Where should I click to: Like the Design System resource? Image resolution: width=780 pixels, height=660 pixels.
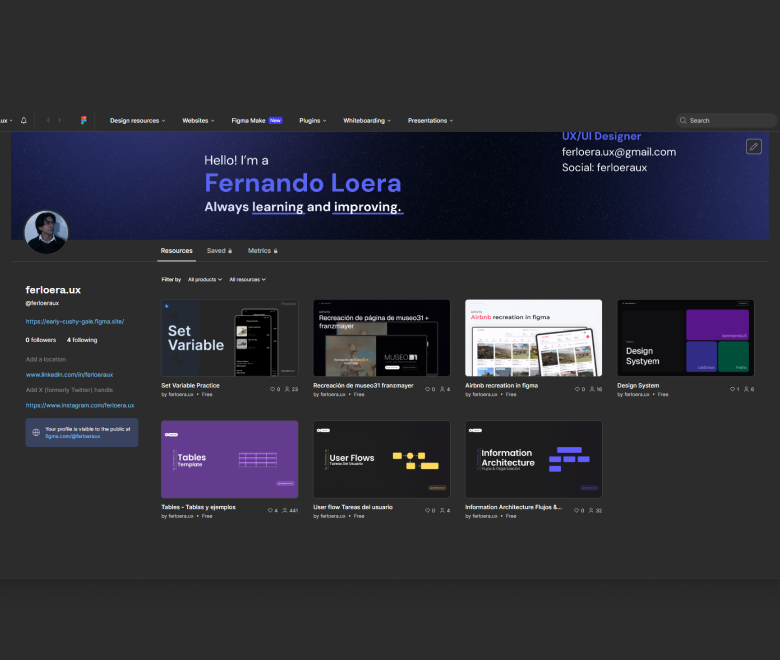[x=732, y=389]
